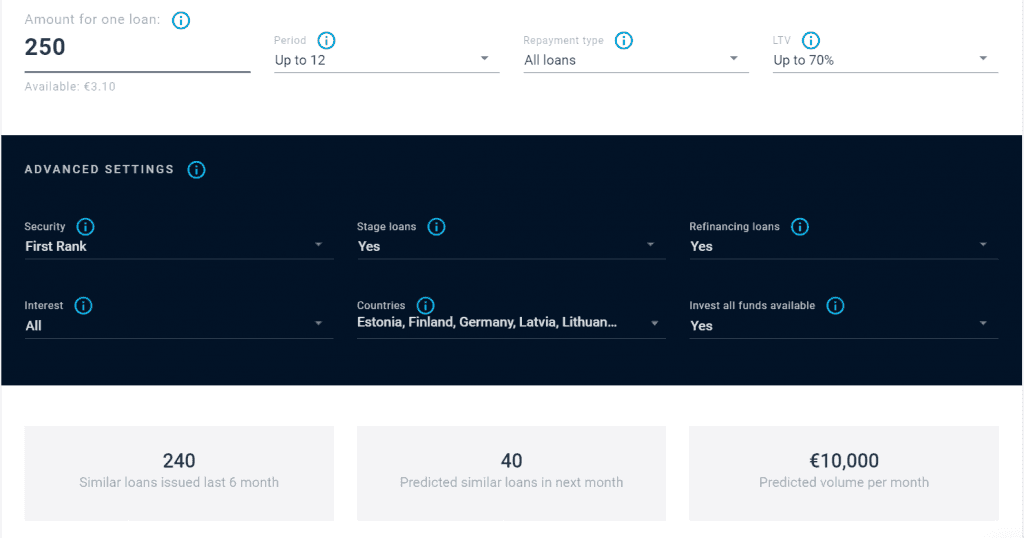The height and width of the screenshot is (538, 1024).
Task: Click the loan amount field showing 250
Action: [x=136, y=48]
